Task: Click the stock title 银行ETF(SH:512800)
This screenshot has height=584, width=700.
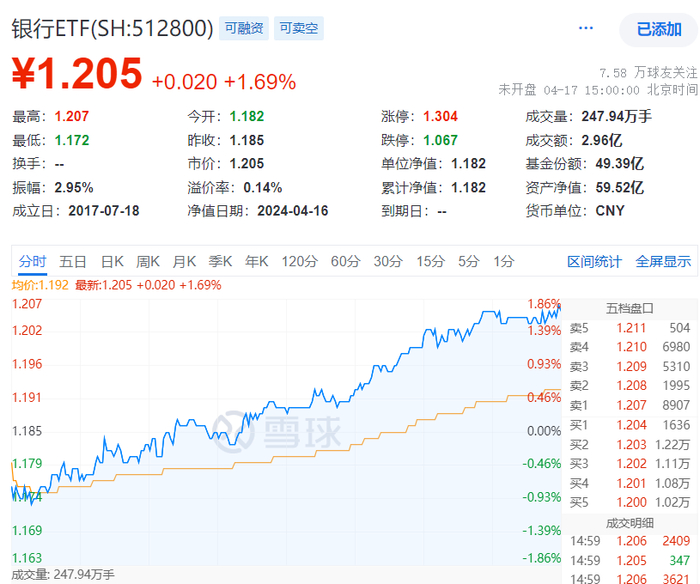Action: click(x=112, y=29)
